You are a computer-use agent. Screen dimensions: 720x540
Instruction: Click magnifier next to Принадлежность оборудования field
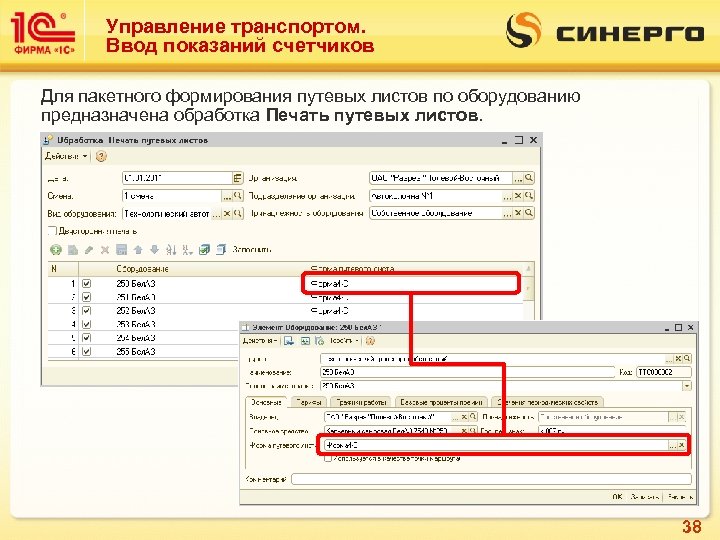click(529, 213)
